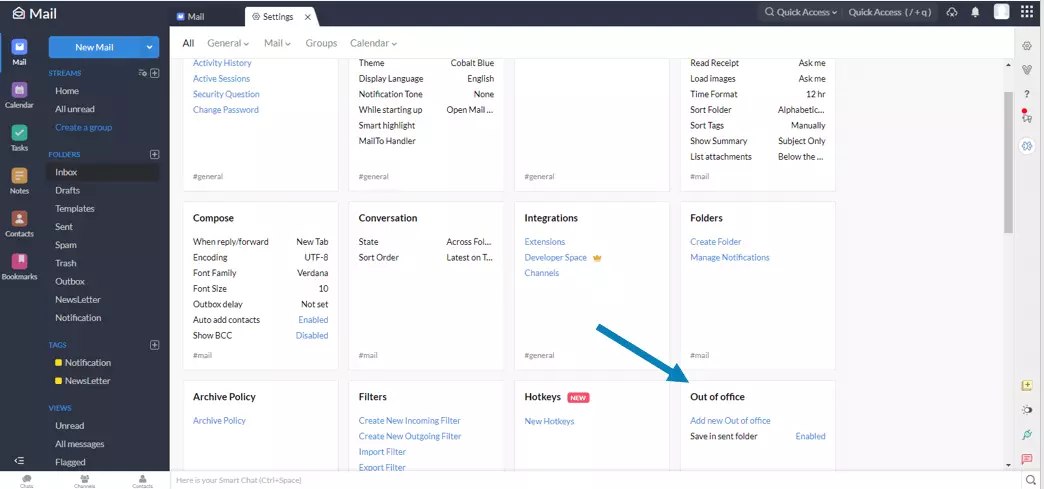Toggle Save in sent folder Enabled
The height and width of the screenshot is (489, 1044).
(x=810, y=436)
